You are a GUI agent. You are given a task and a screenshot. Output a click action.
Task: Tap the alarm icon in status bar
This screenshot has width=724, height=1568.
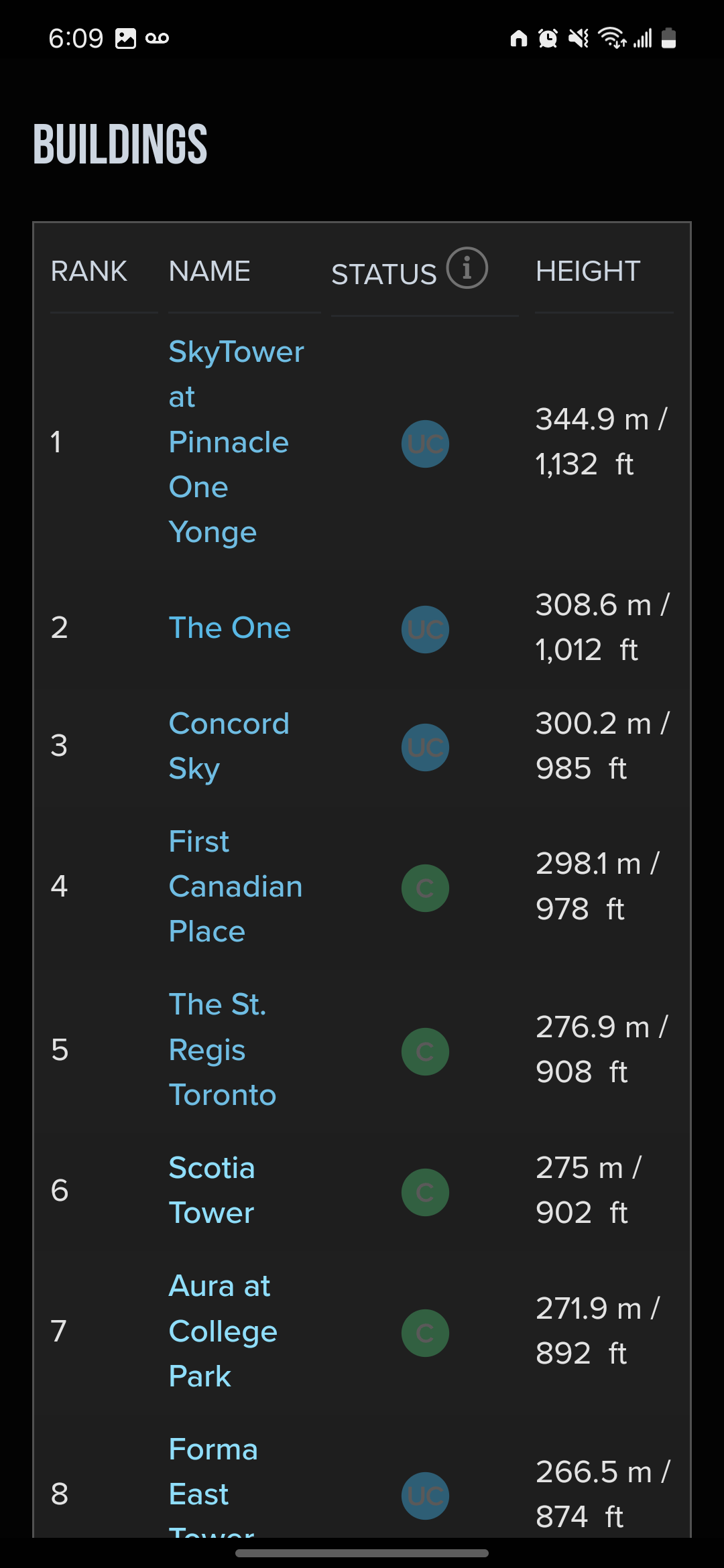[x=548, y=38]
